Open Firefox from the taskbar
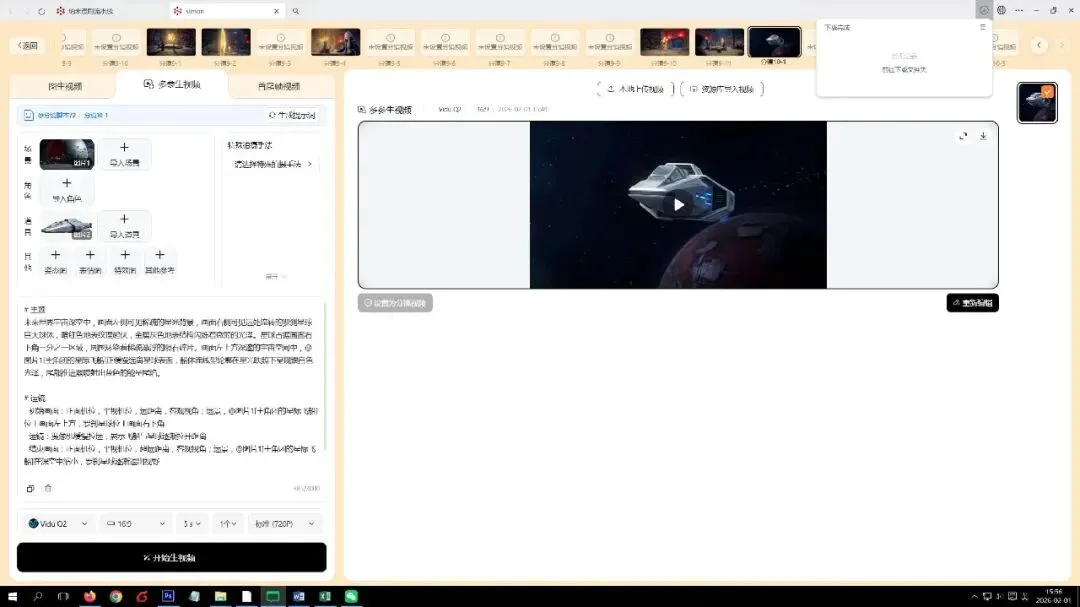The height and width of the screenshot is (607, 1080). [x=90, y=597]
